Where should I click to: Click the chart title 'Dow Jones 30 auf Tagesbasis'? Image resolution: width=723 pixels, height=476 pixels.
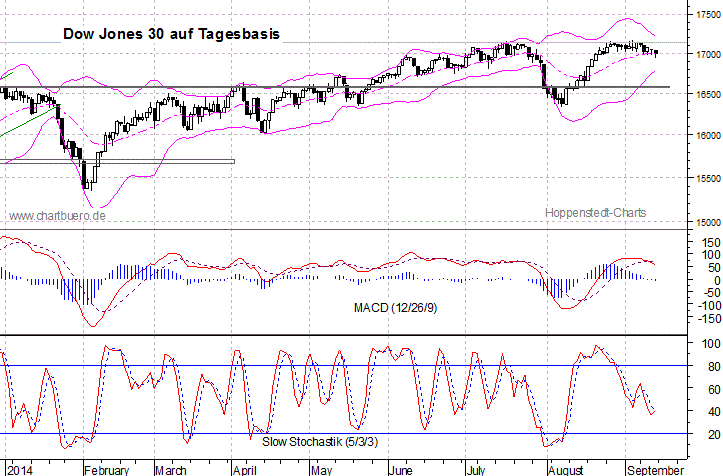171,34
